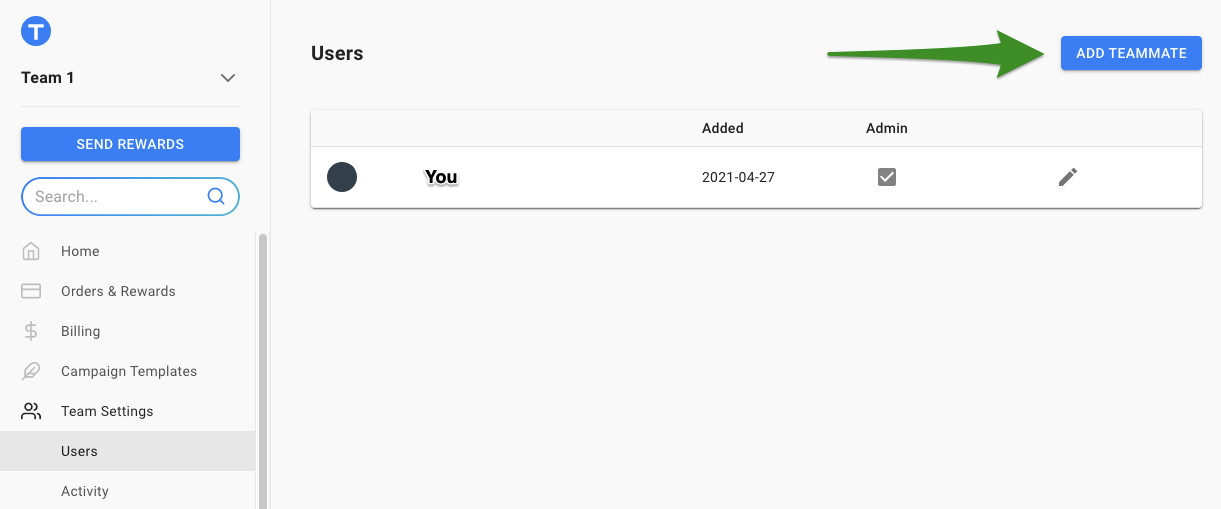Toggle the Admin checkbox for You
This screenshot has width=1221, height=509.
point(887,177)
